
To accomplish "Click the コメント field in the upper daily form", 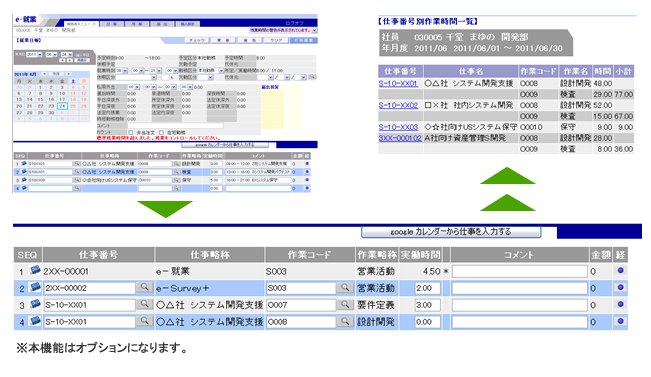I will coord(176,126).
